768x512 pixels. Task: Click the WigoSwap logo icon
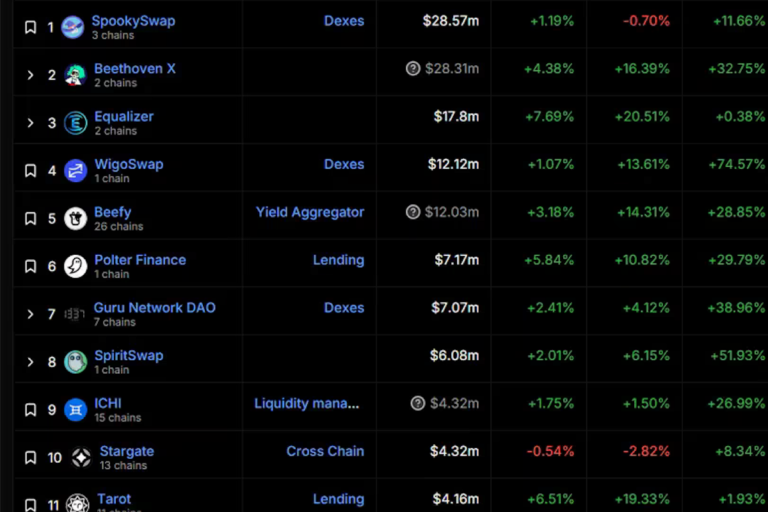click(75, 171)
